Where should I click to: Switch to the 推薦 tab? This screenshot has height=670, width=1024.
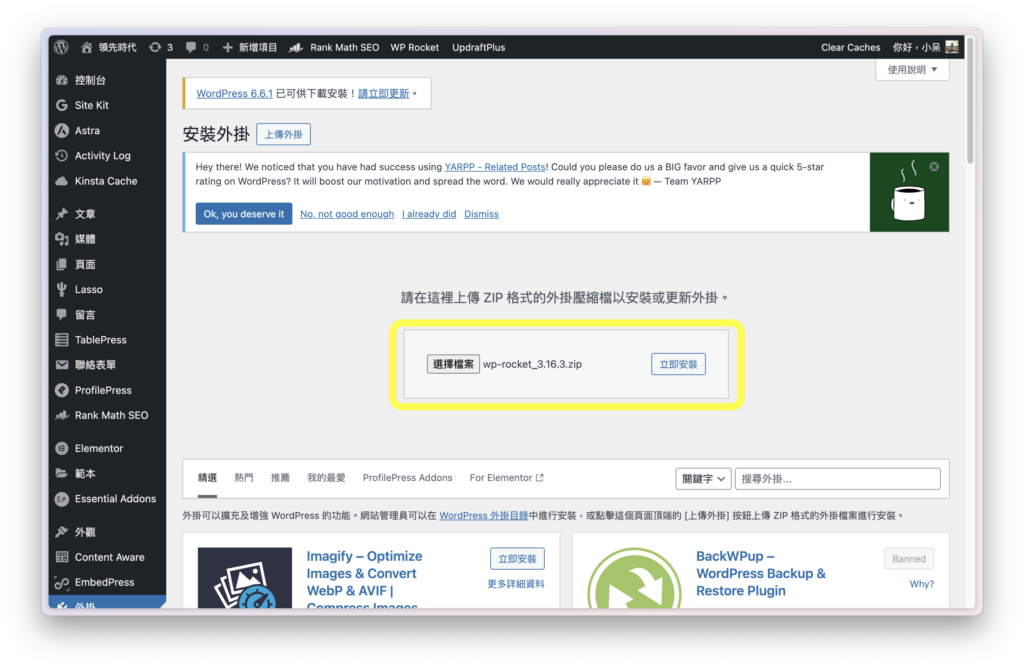pos(280,478)
